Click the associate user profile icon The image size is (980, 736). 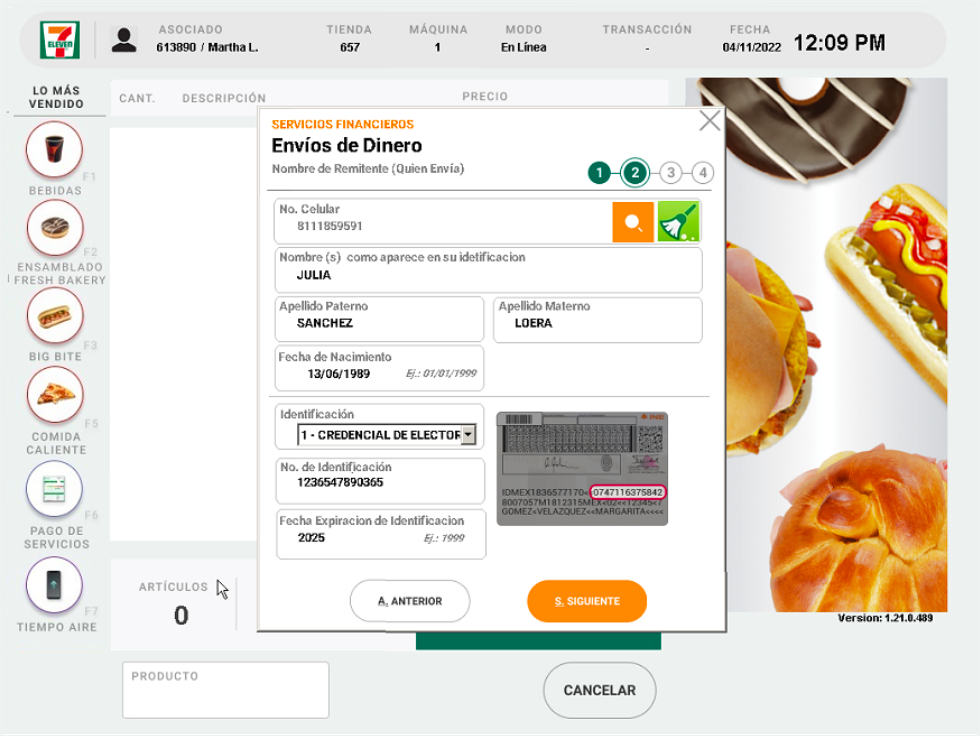pyautogui.click(x=124, y=40)
